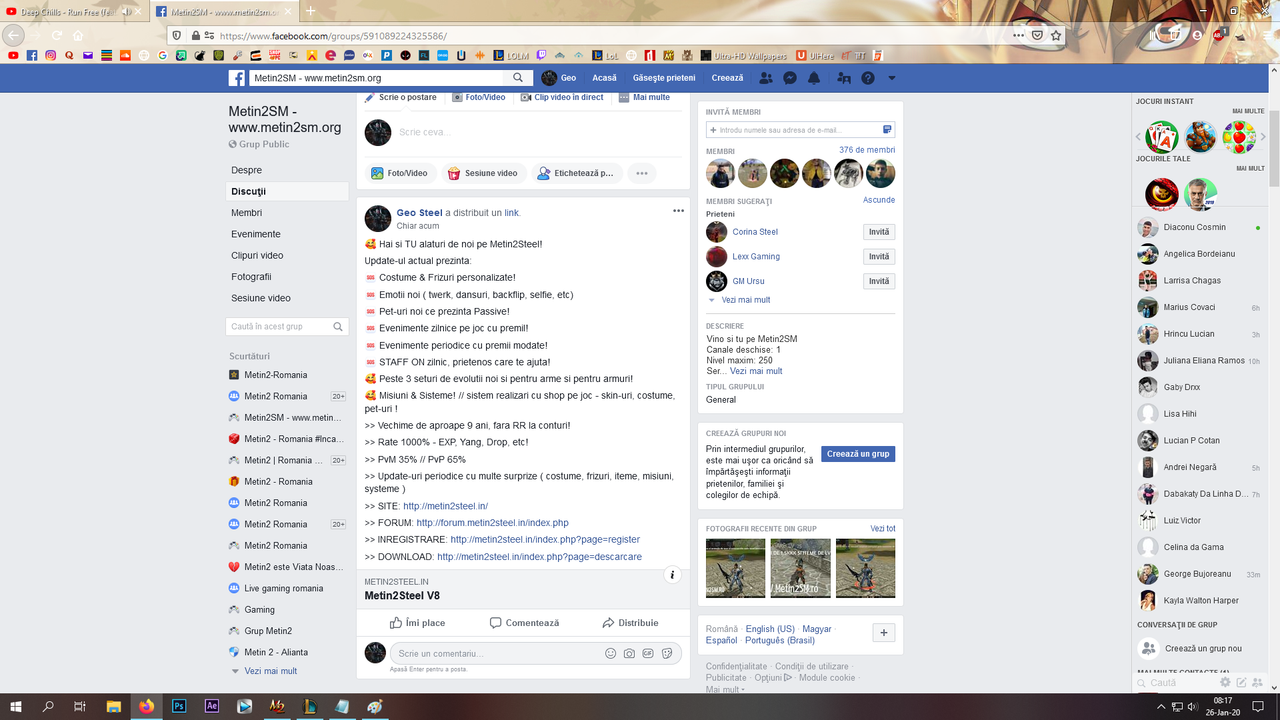Open the Evenimente group menu item
1280x720 pixels.
(288, 234)
